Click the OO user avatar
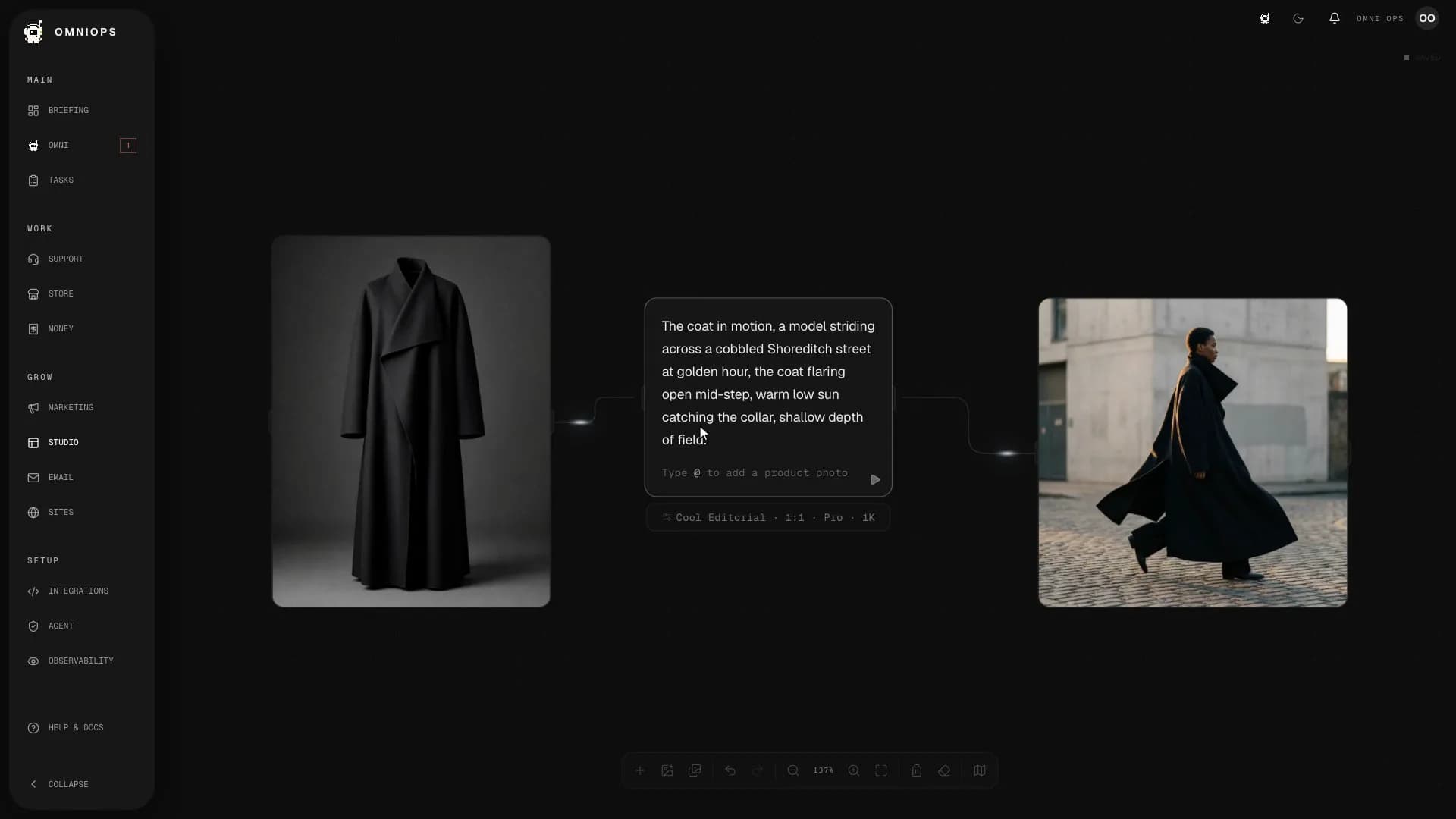 1427,18
